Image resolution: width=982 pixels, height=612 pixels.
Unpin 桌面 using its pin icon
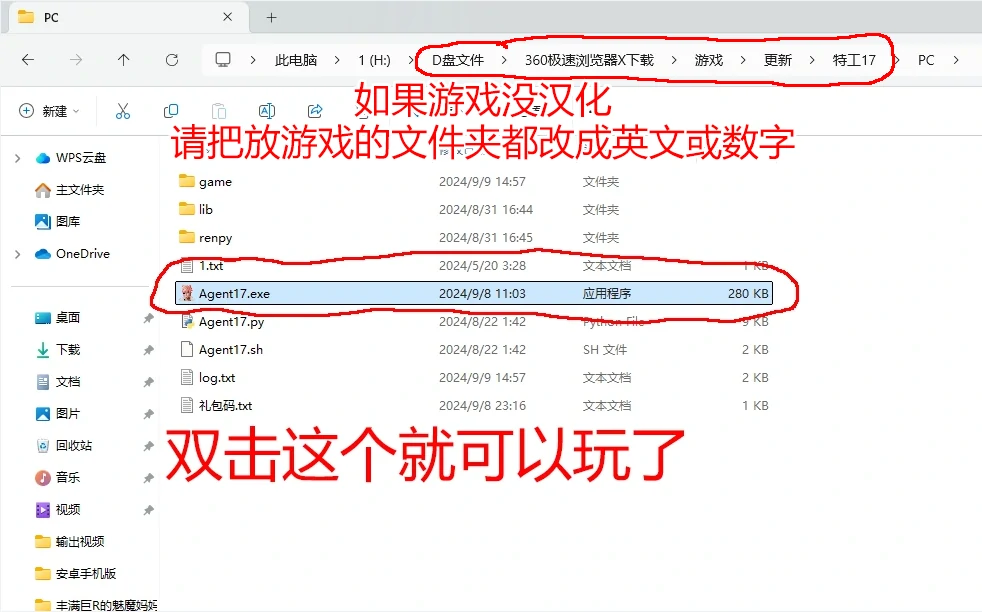148,320
